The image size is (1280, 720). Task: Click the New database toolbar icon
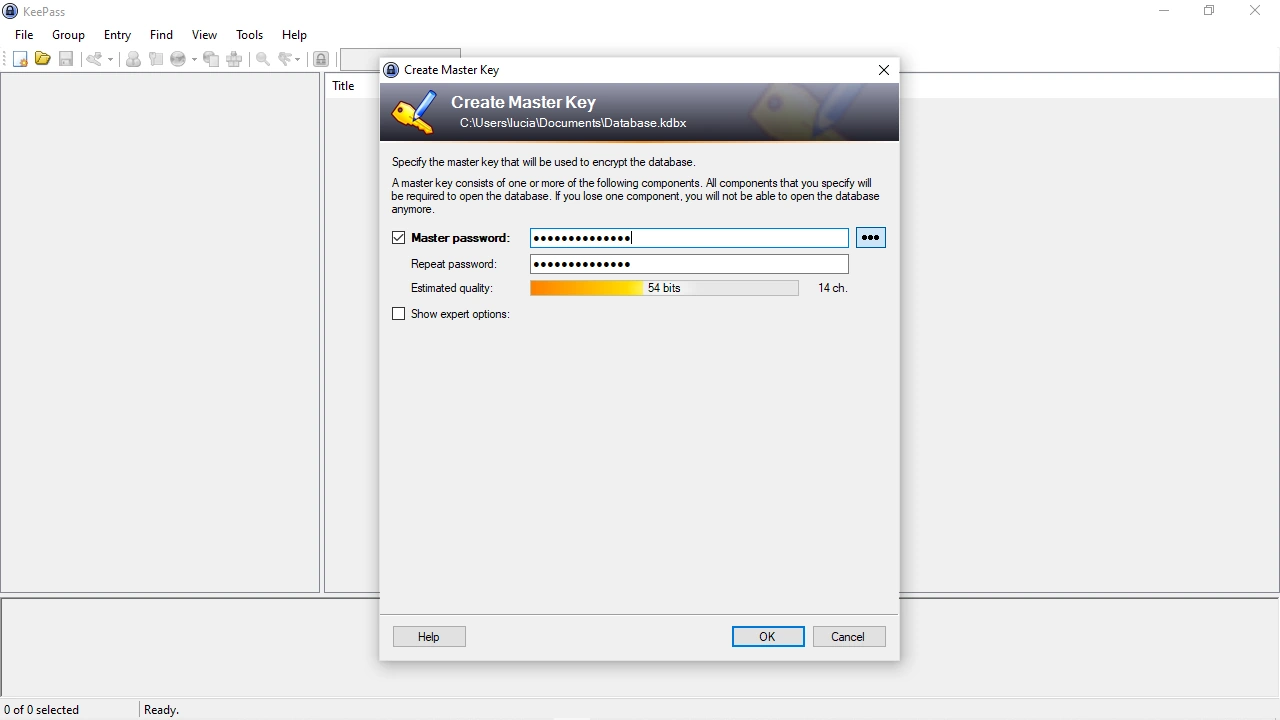point(19,59)
